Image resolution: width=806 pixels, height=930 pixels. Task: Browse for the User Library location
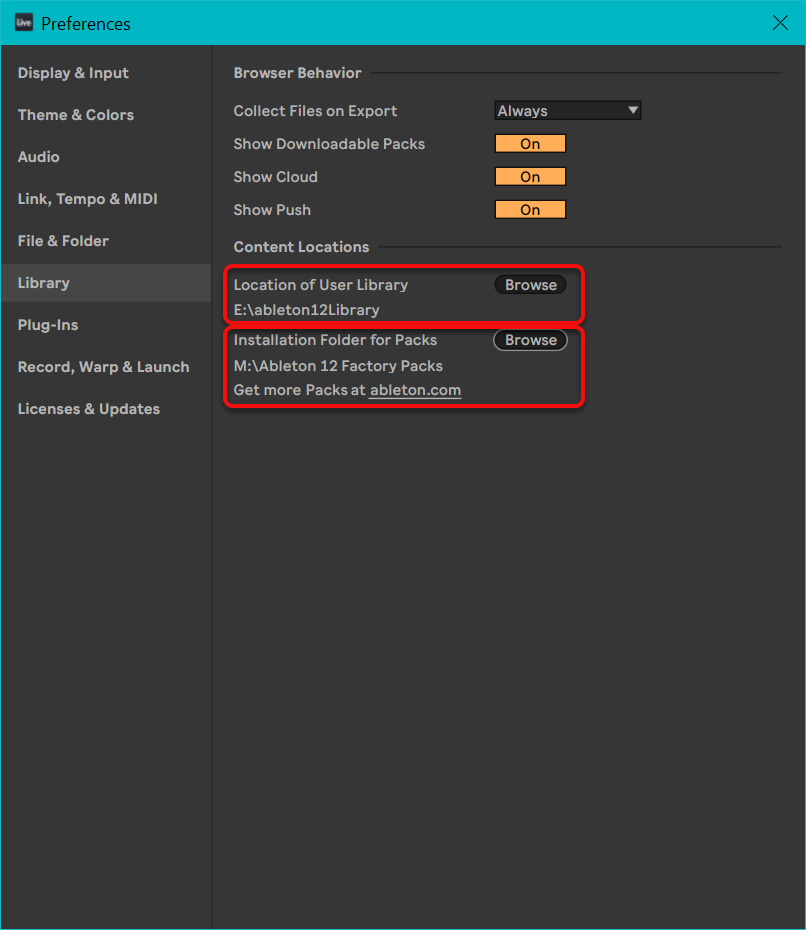tap(530, 285)
